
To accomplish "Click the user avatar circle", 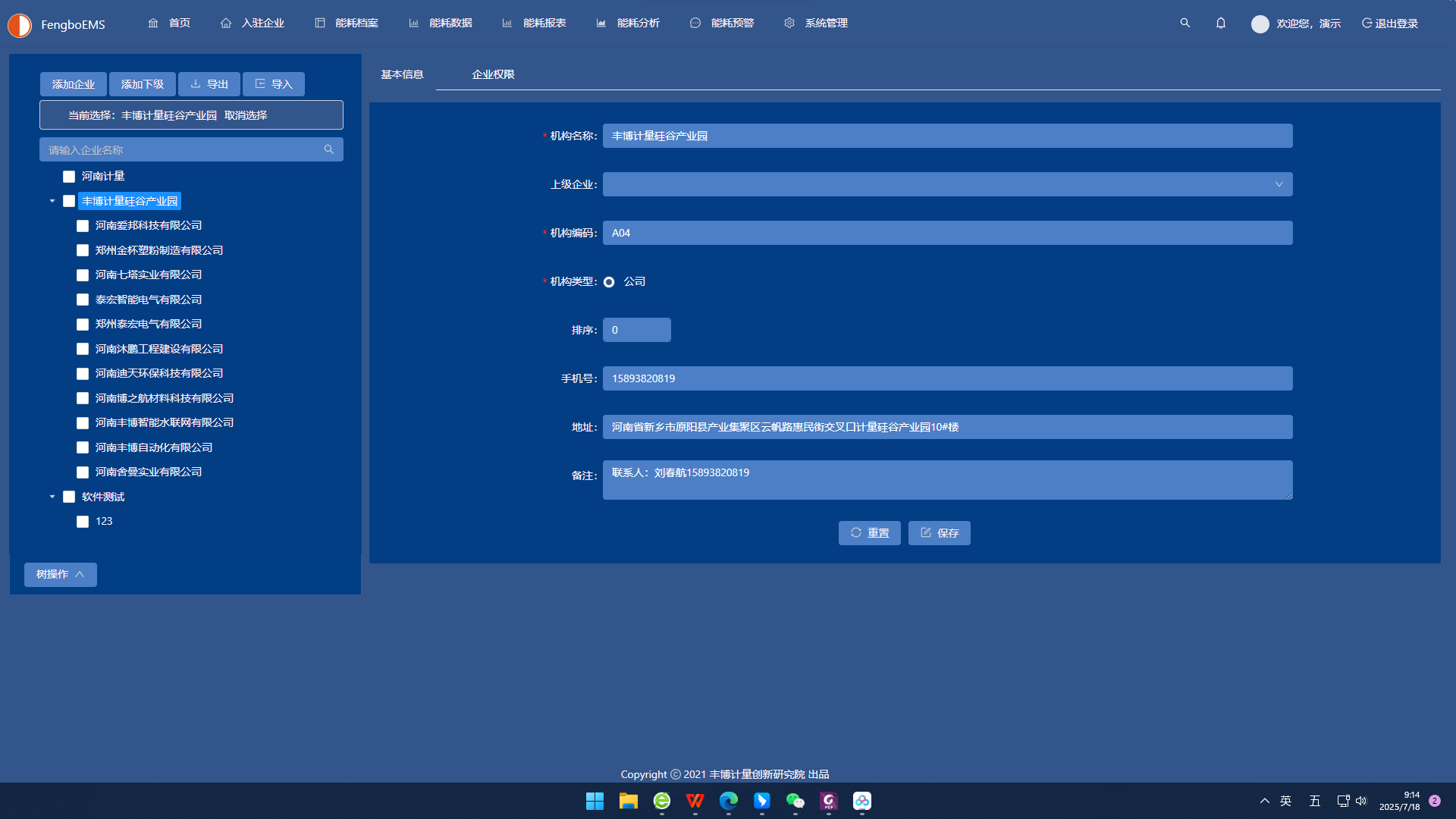I will click(1260, 24).
